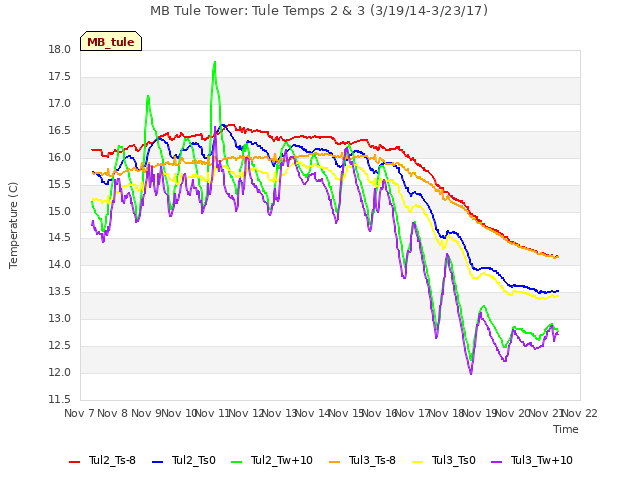This screenshot has height=480, width=640.
Task: Click the blue Tul2_Ts0 legend swatch
Action: click(158, 462)
